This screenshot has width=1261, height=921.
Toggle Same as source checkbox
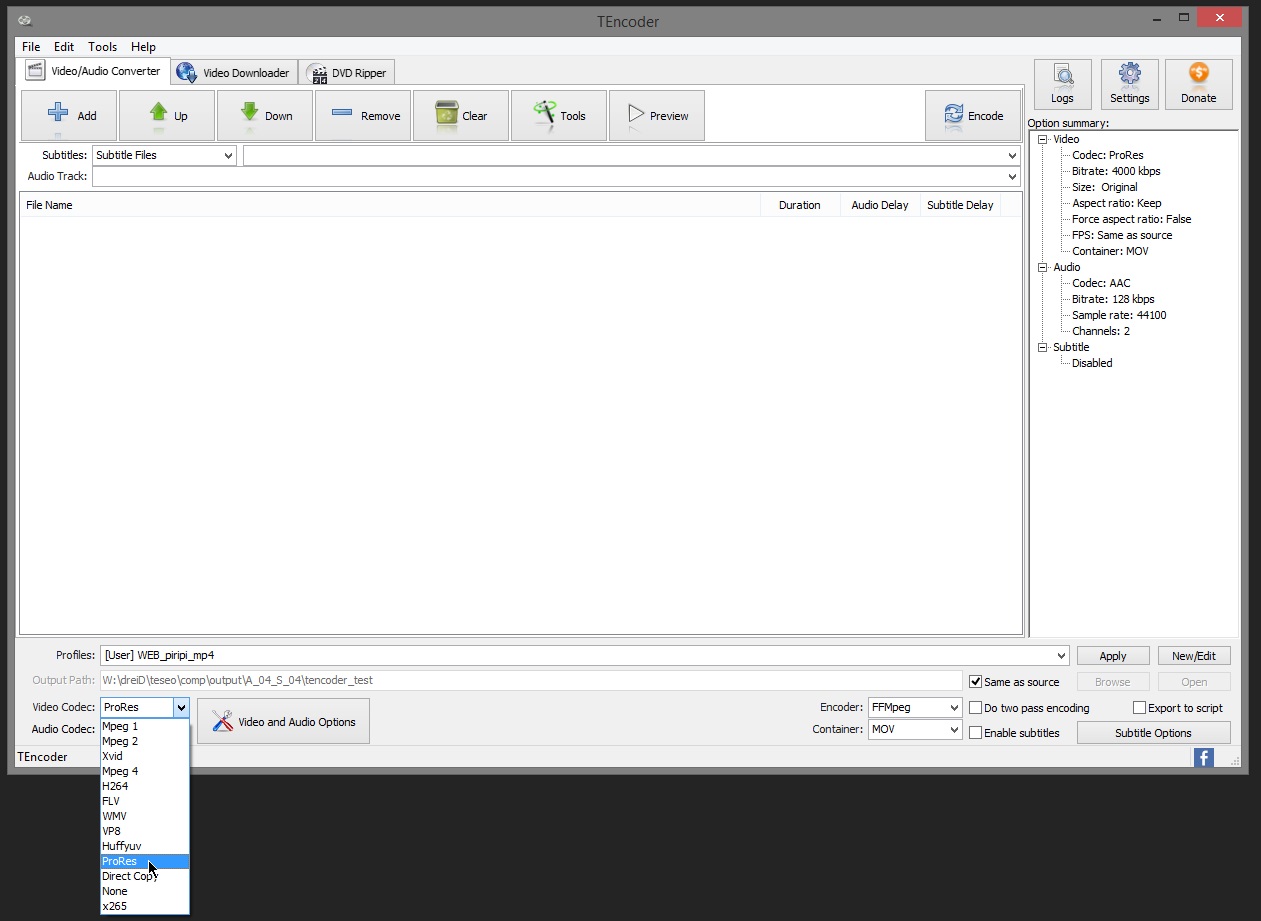point(976,682)
